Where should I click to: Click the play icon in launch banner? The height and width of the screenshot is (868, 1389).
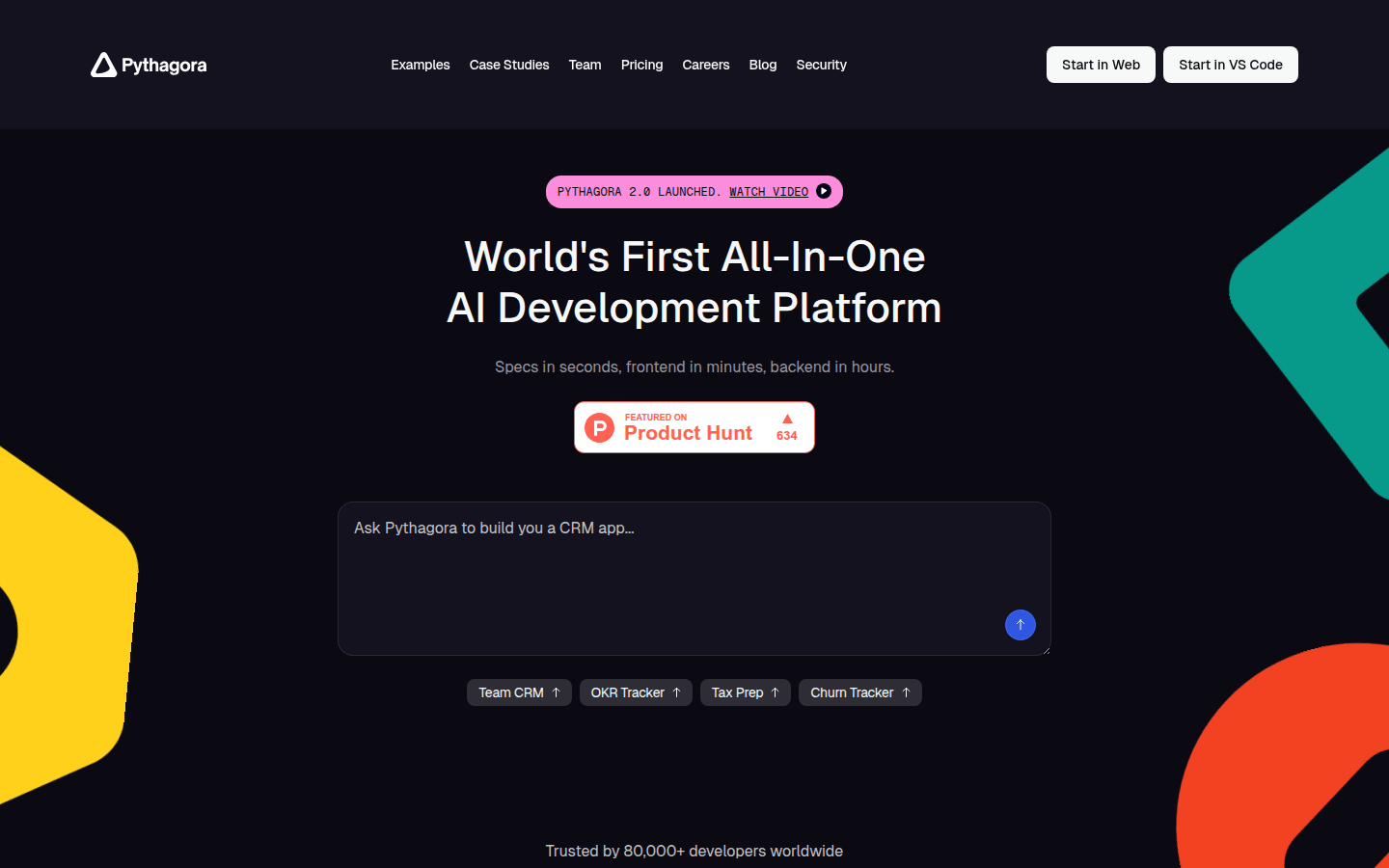tap(824, 191)
